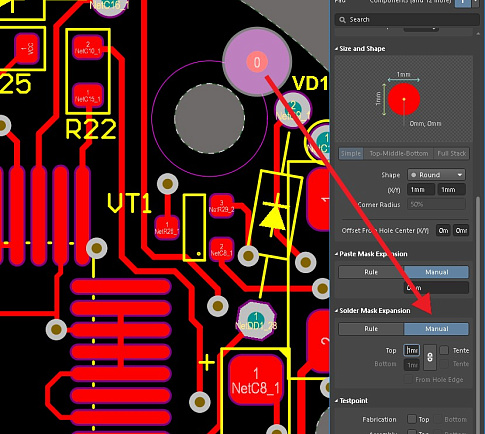The height and width of the screenshot is (434, 485).
Task: Click the blue filter button at panel top
Action: [x=463, y=2]
